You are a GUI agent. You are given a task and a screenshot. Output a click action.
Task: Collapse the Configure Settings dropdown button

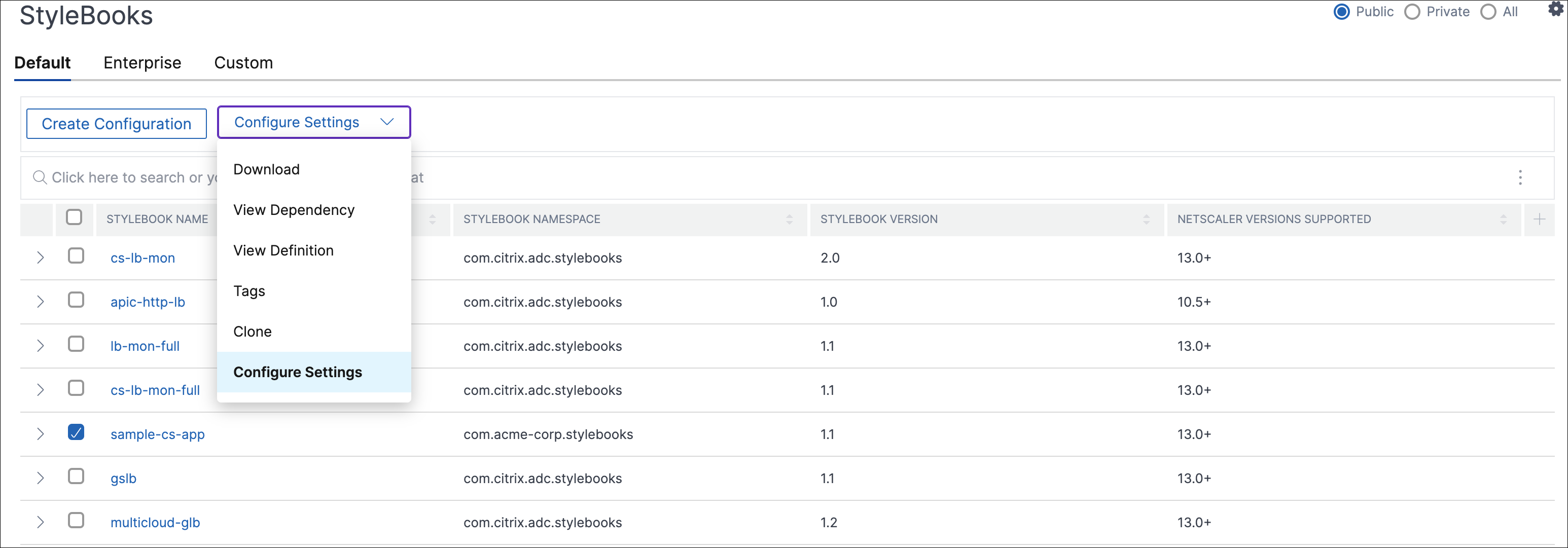coord(314,122)
